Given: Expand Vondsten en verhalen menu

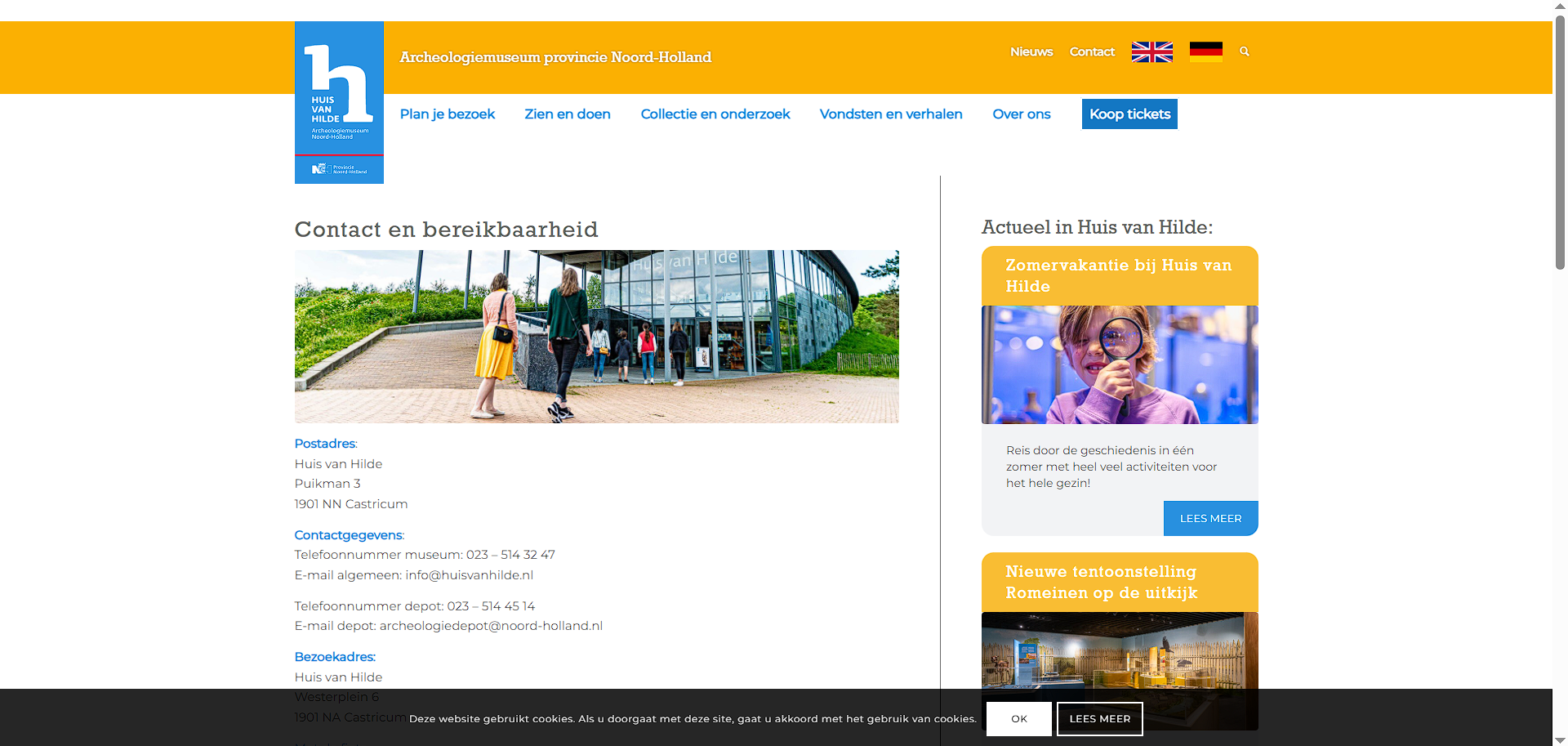Looking at the screenshot, I should coord(891,114).
